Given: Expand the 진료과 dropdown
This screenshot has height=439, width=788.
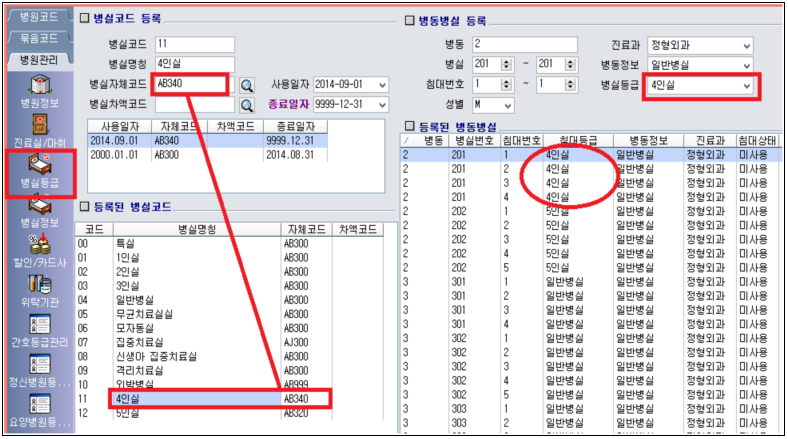Looking at the screenshot, I should (746, 46).
